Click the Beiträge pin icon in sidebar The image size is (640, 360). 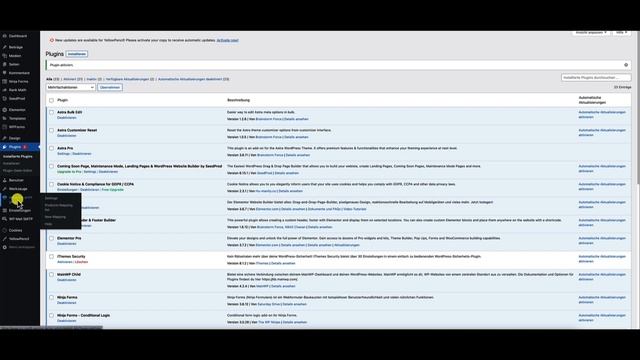[x=4, y=47]
